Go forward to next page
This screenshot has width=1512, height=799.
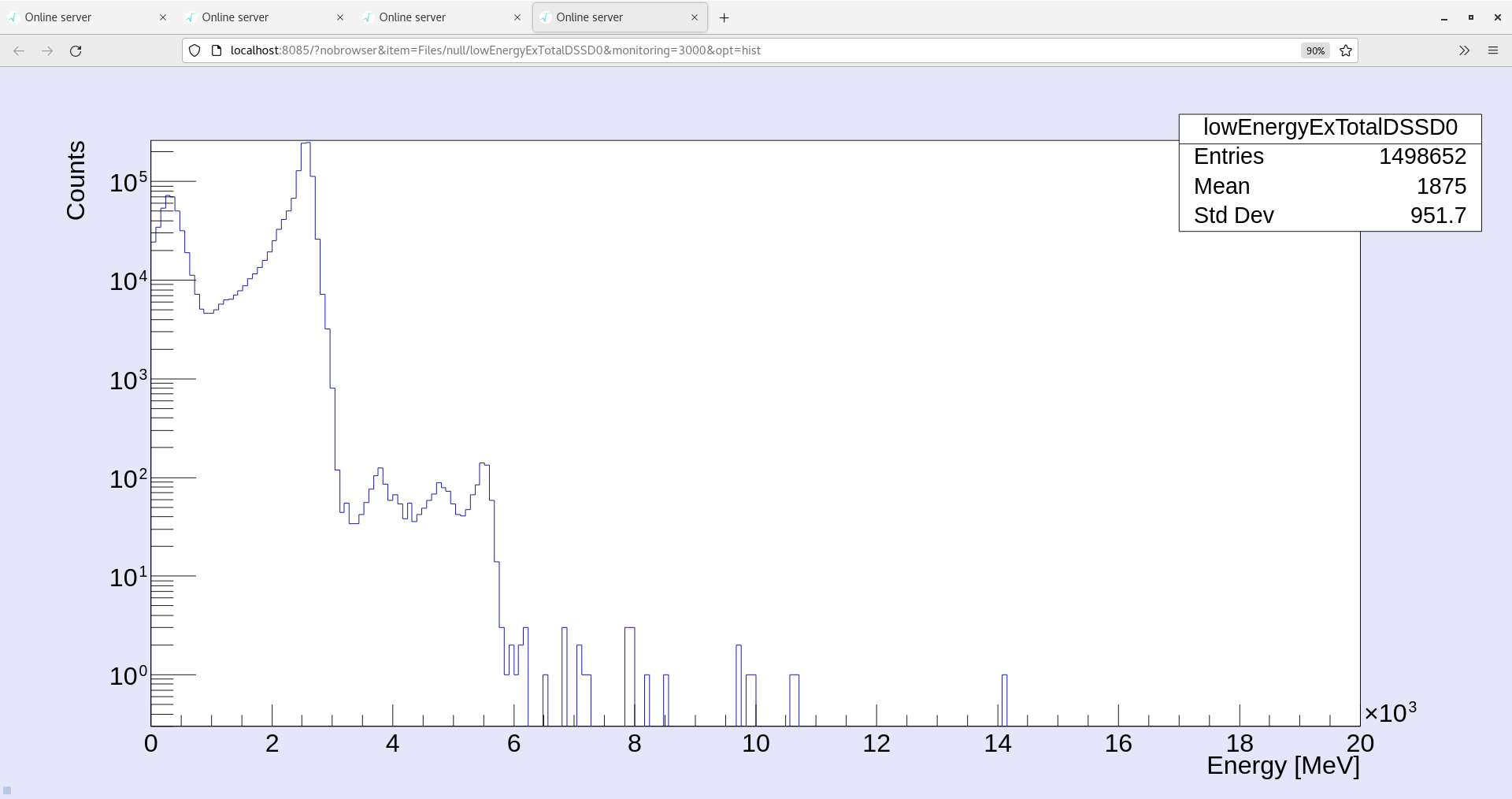coord(47,50)
